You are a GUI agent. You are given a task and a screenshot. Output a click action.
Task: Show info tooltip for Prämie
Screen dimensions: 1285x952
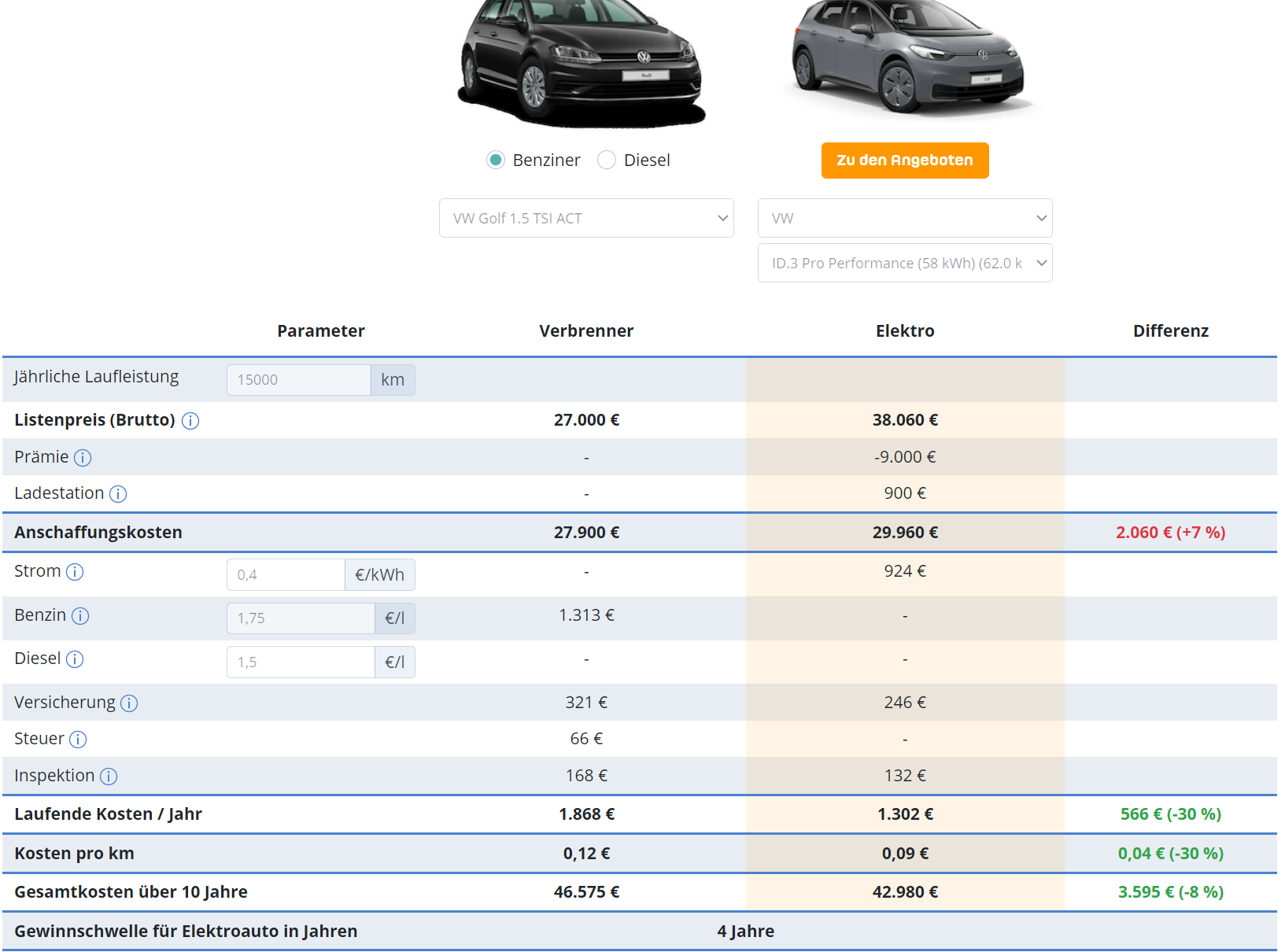pyautogui.click(x=83, y=458)
